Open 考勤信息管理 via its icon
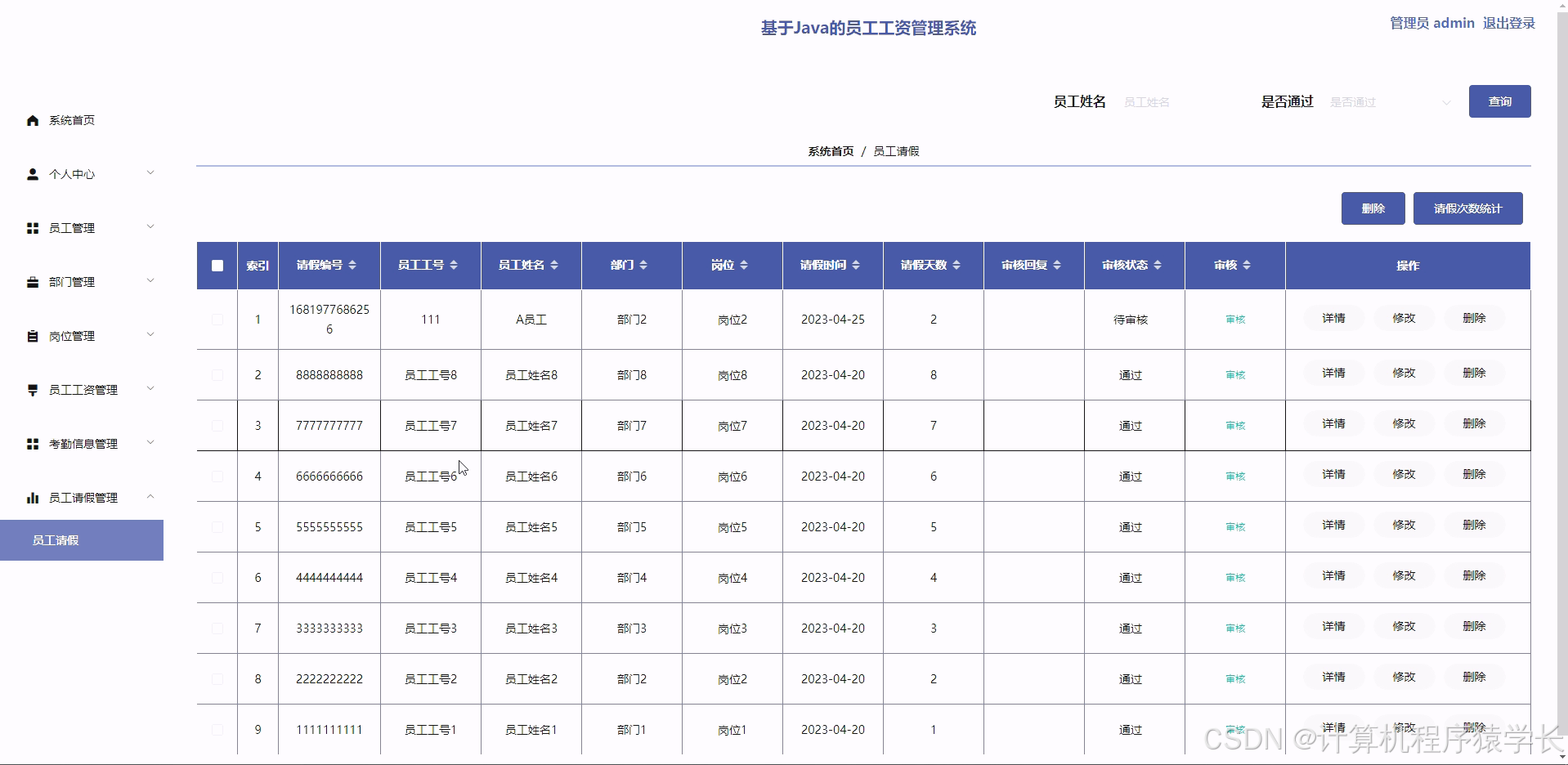 point(33,444)
